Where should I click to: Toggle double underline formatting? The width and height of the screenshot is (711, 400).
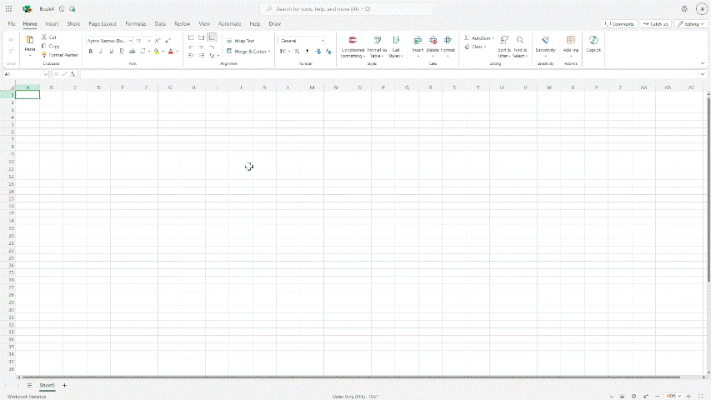tap(122, 51)
